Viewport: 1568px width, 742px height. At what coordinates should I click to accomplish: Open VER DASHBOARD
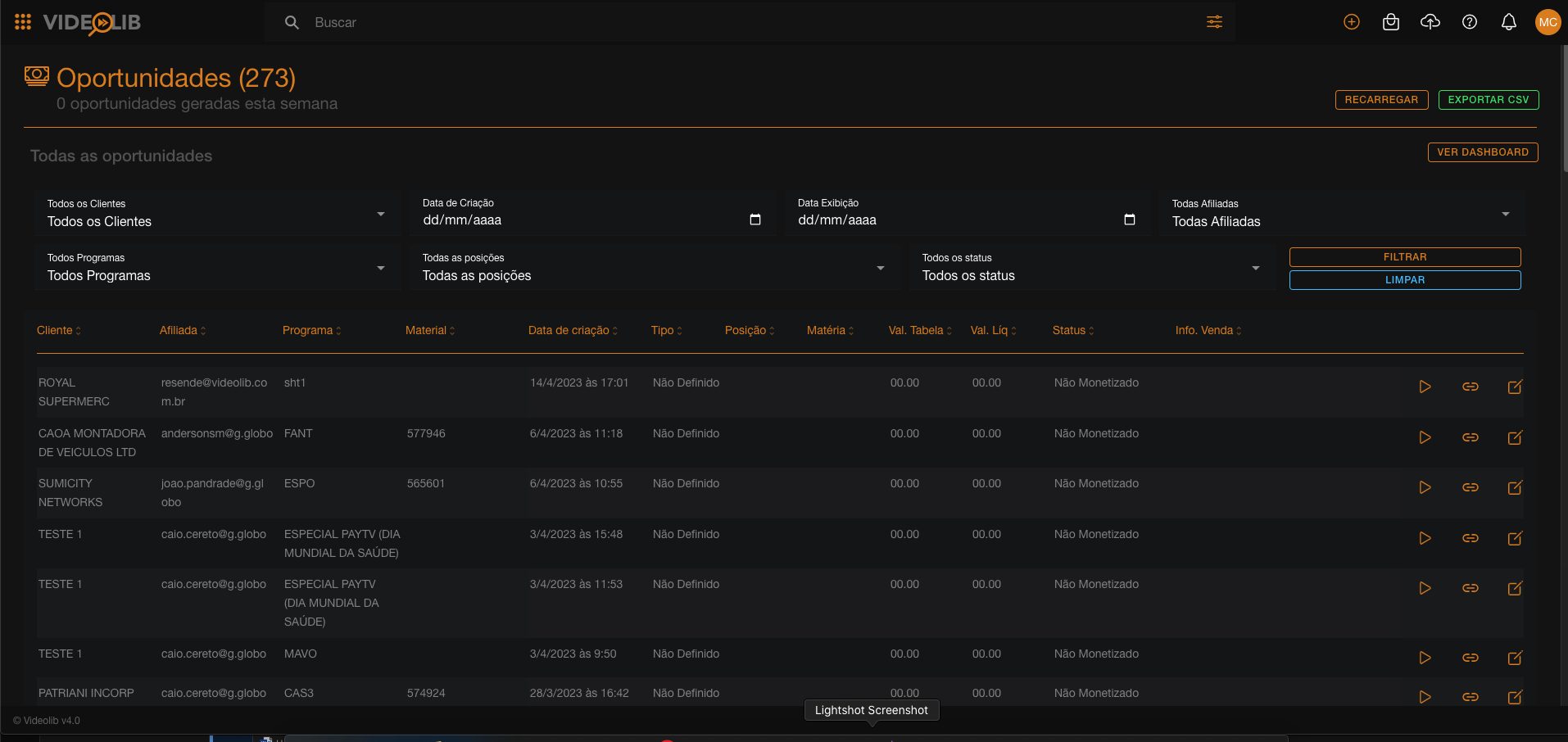(x=1483, y=152)
